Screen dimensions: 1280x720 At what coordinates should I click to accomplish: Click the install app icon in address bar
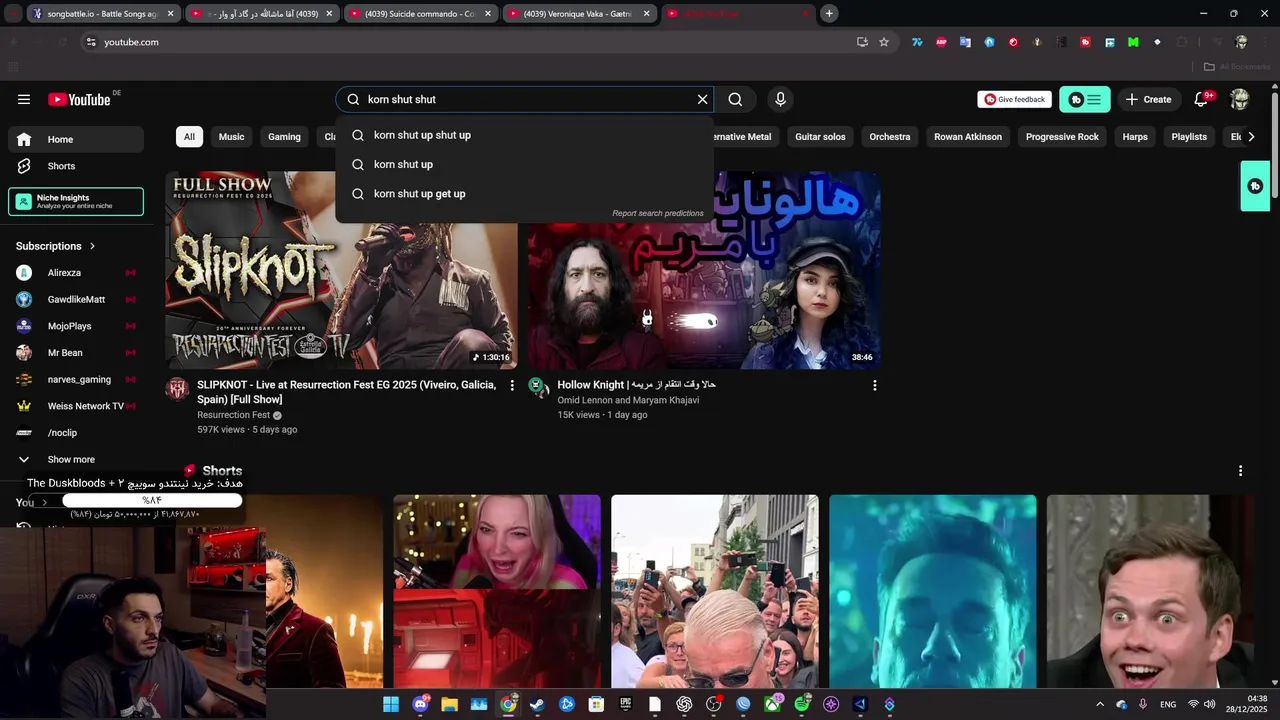(862, 42)
